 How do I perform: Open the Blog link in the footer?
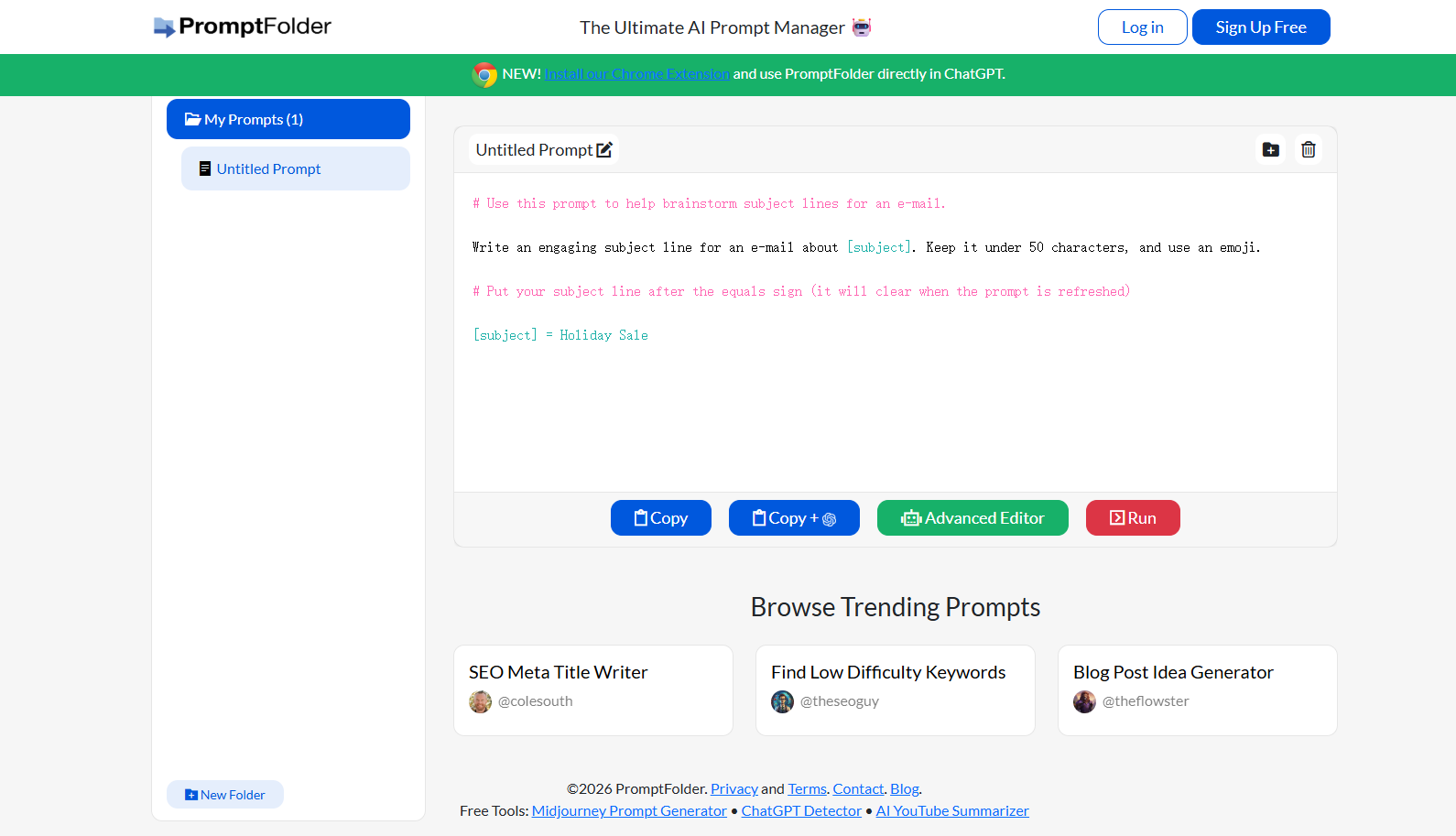[x=905, y=788]
